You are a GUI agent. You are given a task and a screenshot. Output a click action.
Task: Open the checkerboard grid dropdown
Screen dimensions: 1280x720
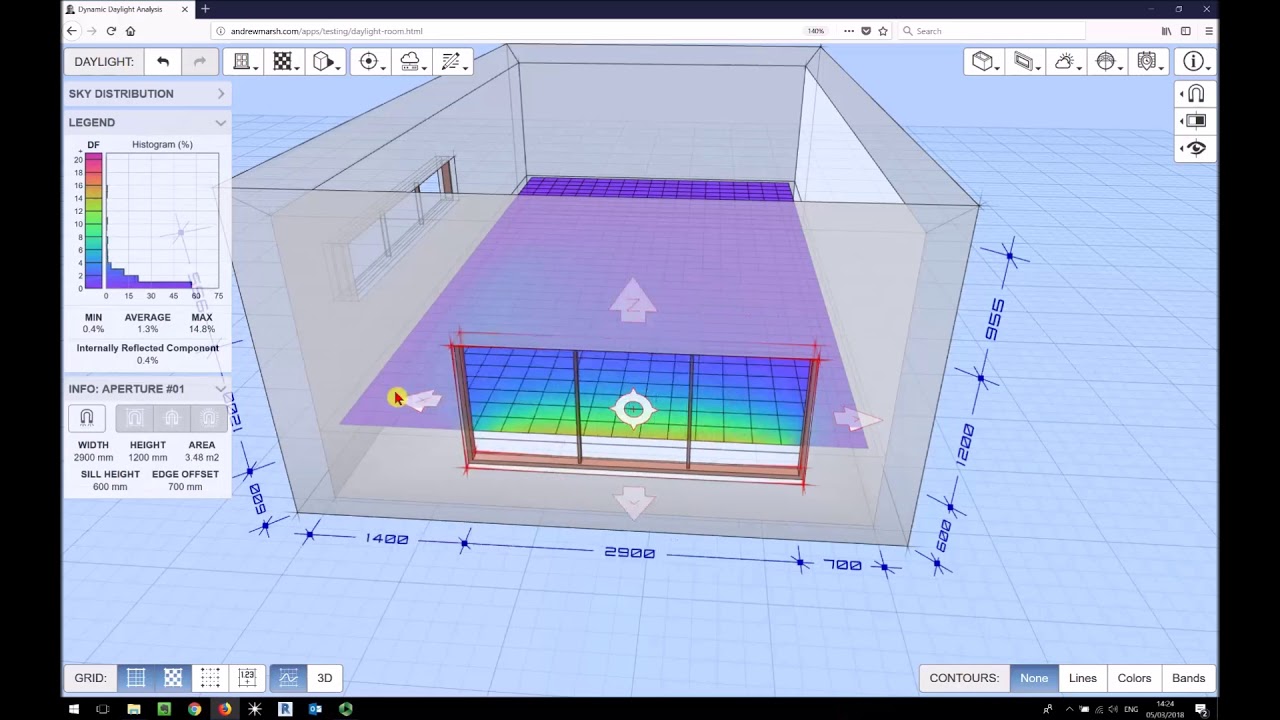284,62
